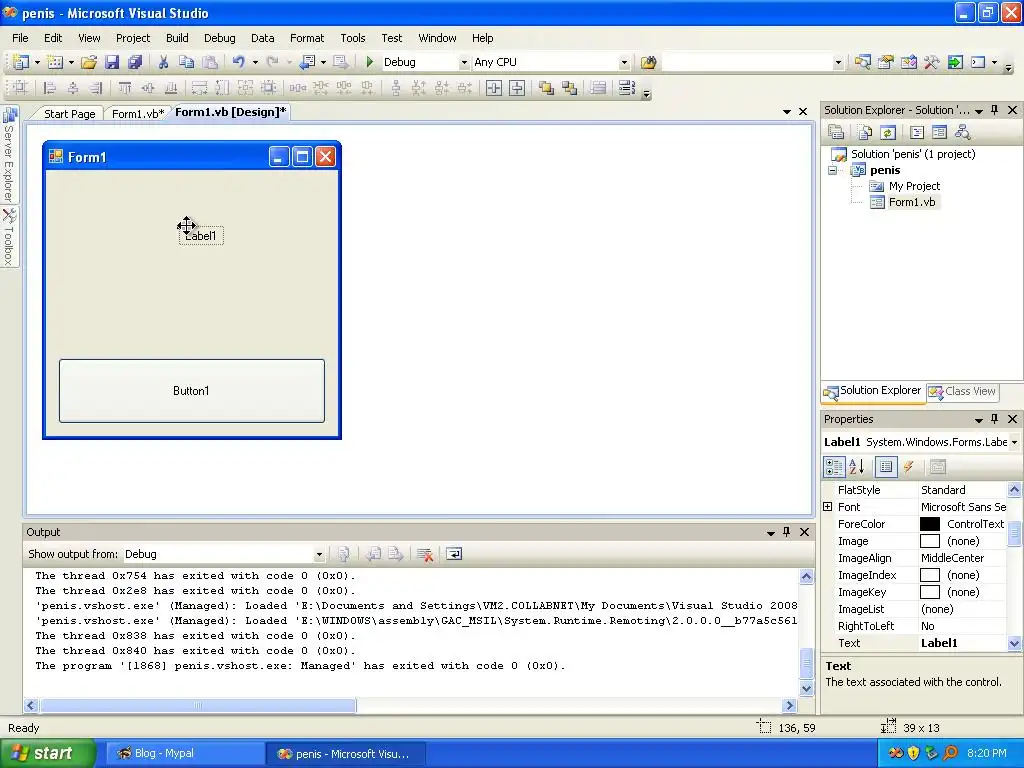Switch to the Form1.vb* code tab
Image resolution: width=1024 pixels, height=768 pixels.
coord(138,114)
